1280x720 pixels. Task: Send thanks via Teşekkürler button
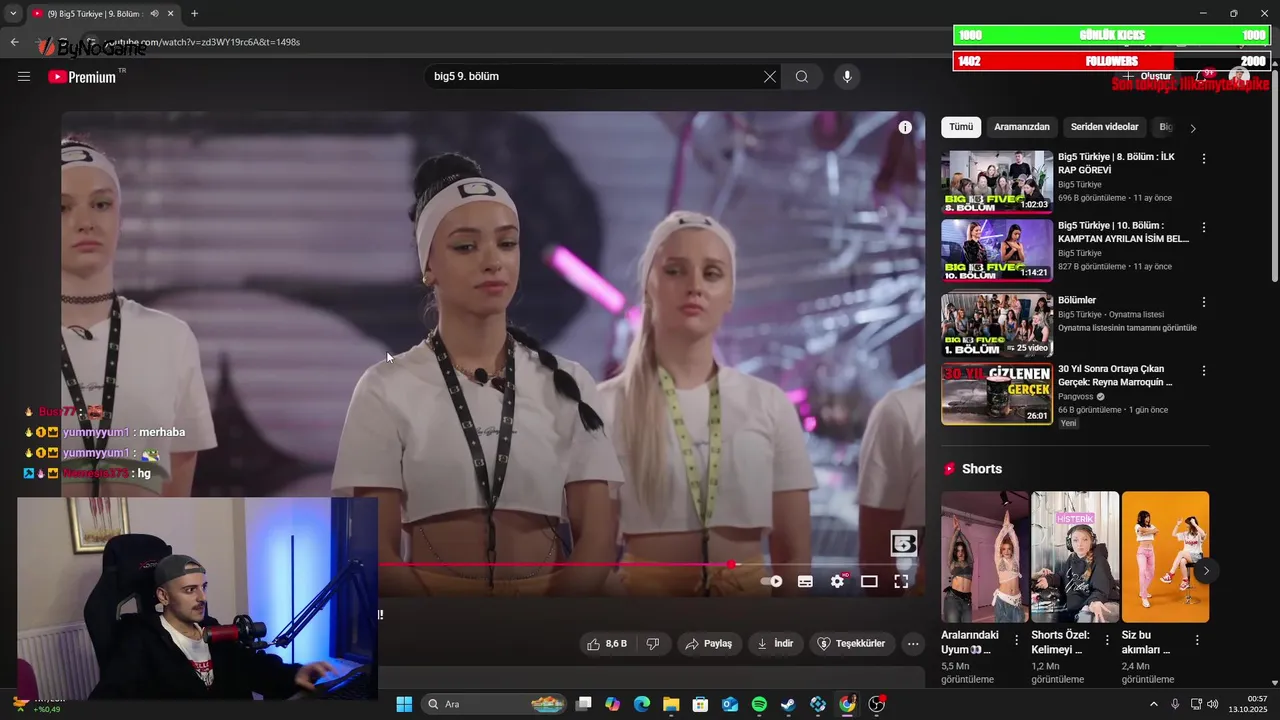(852, 643)
